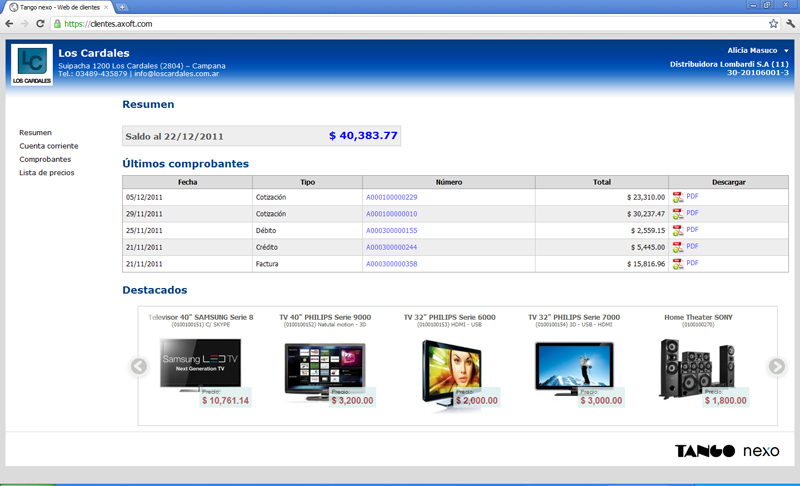
Task: Close the Tango nexo tab
Action: (x=106, y=7)
